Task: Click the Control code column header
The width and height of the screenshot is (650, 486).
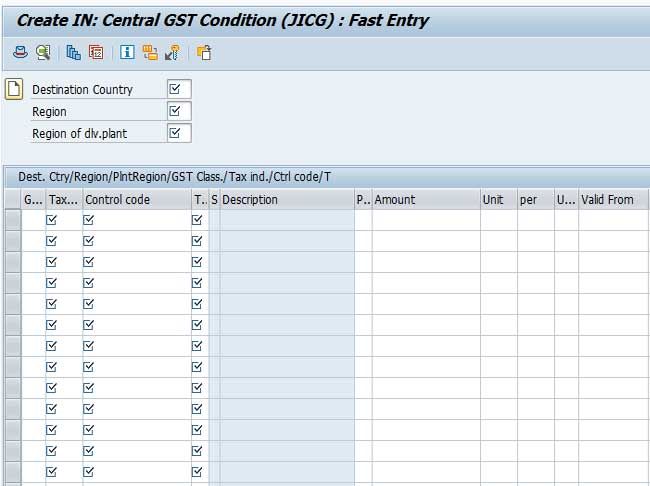Action: pyautogui.click(x=137, y=199)
